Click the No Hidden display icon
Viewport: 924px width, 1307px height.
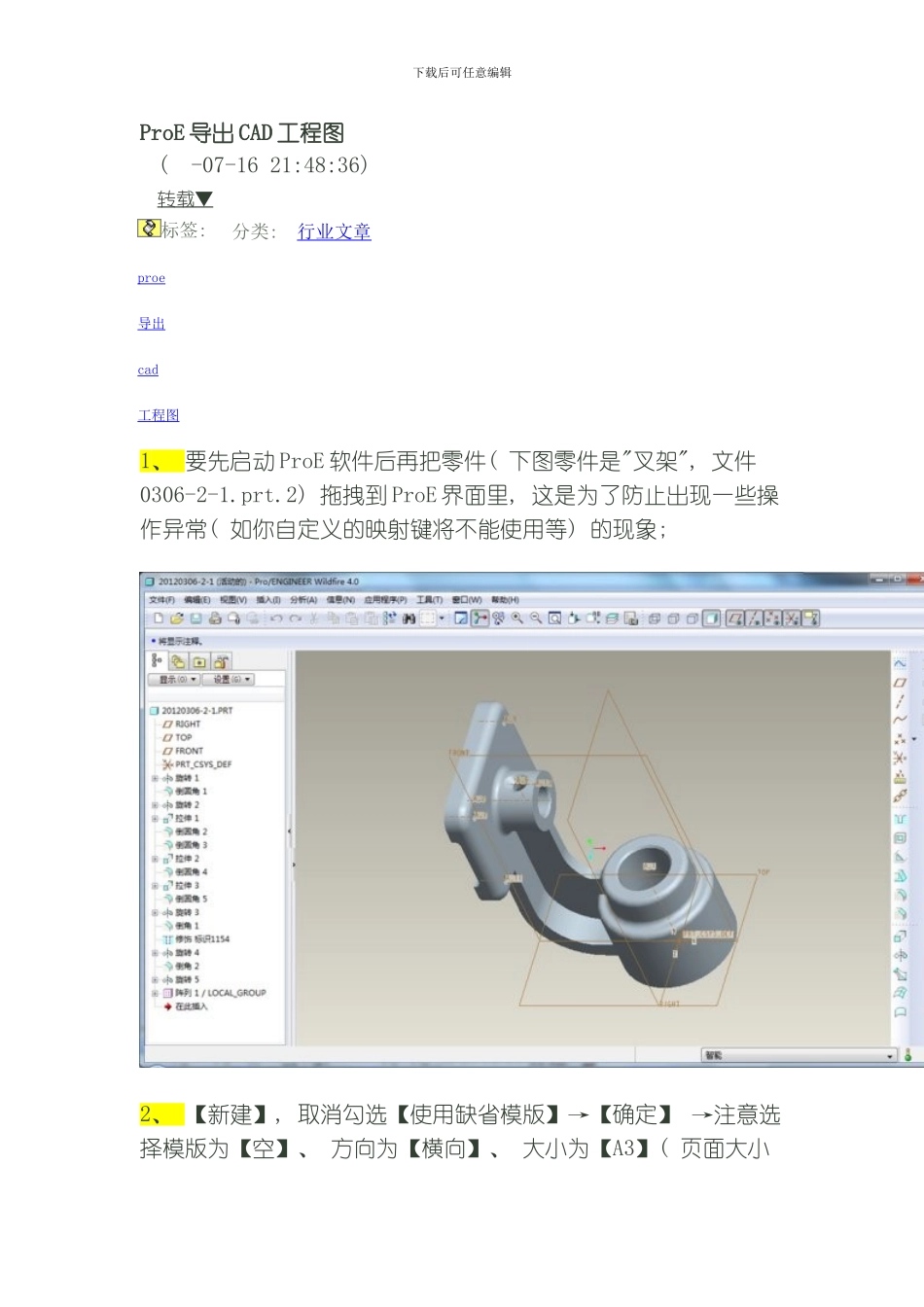(692, 618)
